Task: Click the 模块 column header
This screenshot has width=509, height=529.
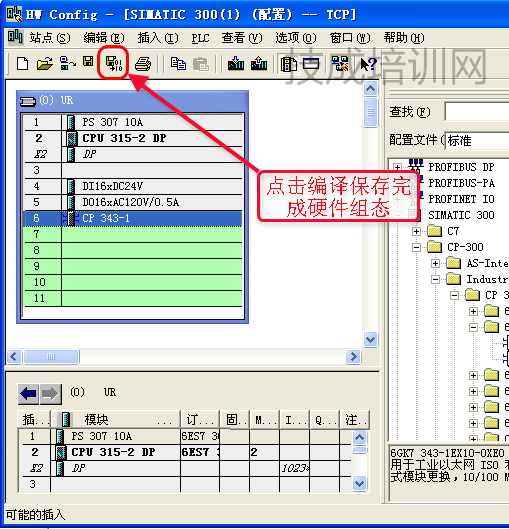Action: (116, 420)
